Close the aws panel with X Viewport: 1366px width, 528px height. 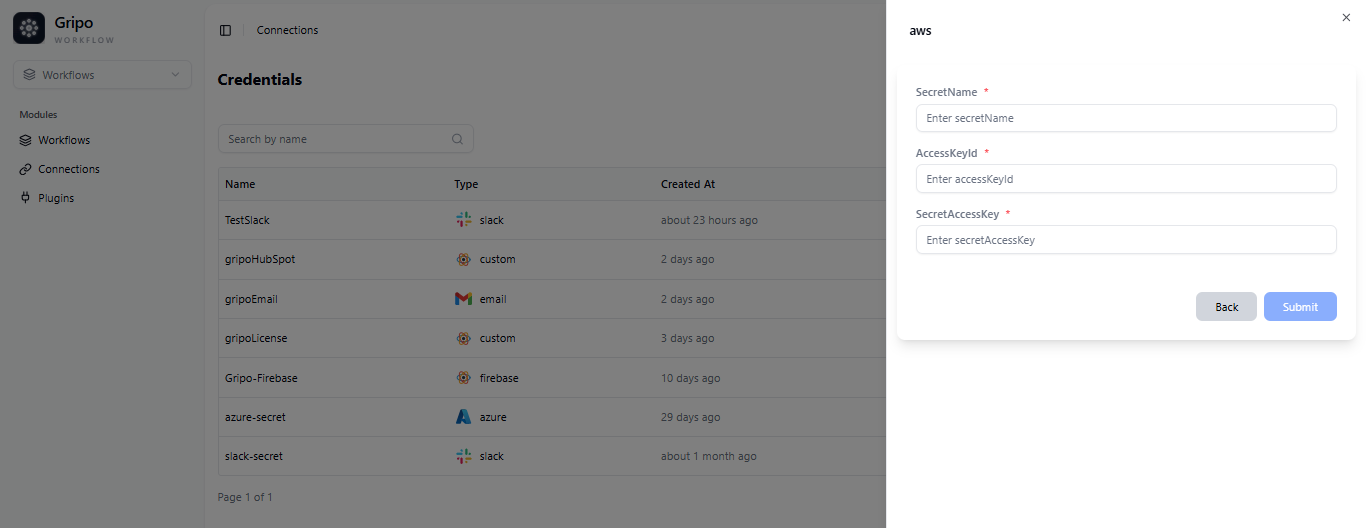coord(1345,17)
